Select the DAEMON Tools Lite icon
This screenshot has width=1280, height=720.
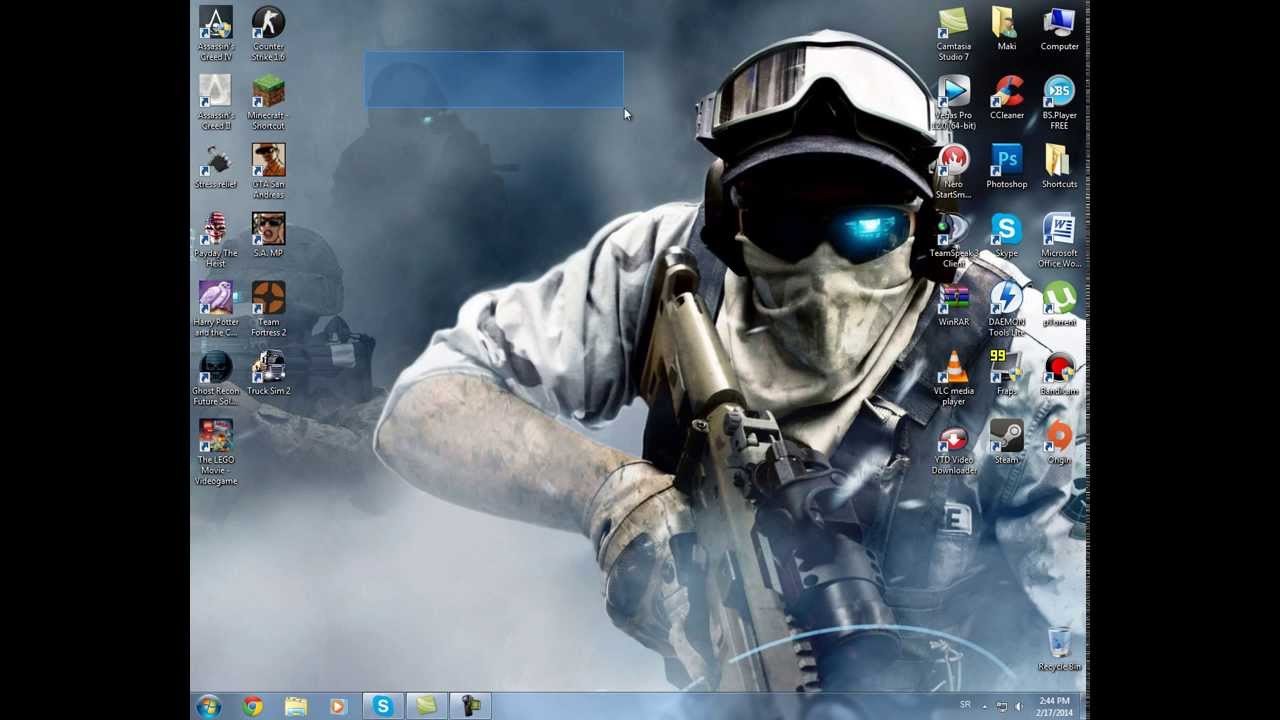pyautogui.click(x=1006, y=310)
